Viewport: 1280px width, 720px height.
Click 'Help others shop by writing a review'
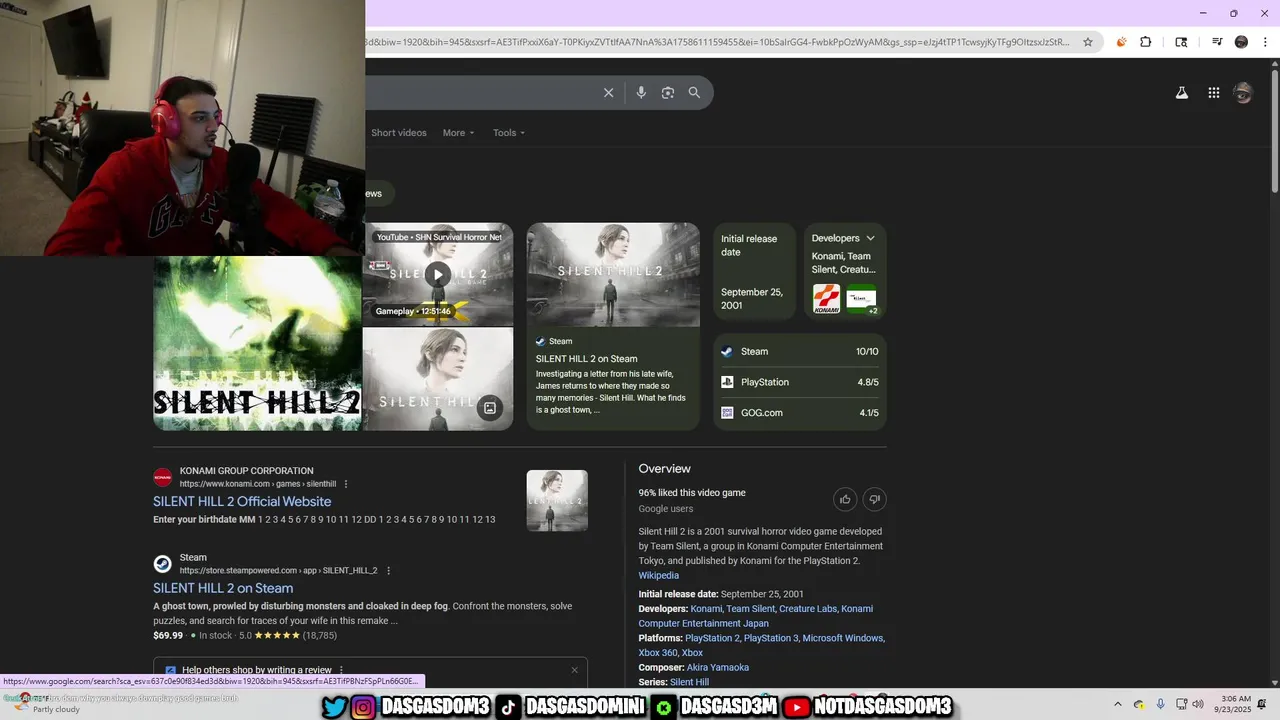[x=257, y=670]
